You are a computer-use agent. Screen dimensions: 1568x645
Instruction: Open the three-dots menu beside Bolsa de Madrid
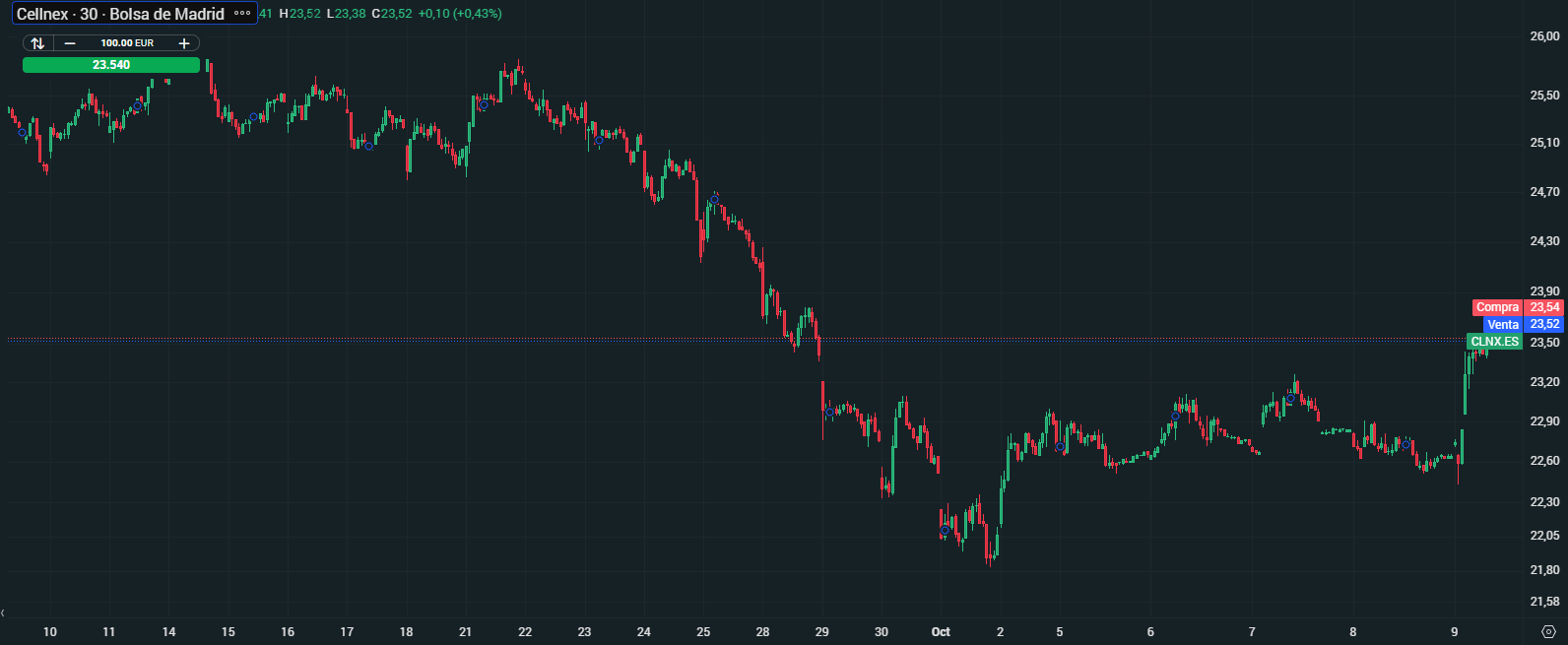click(x=242, y=14)
